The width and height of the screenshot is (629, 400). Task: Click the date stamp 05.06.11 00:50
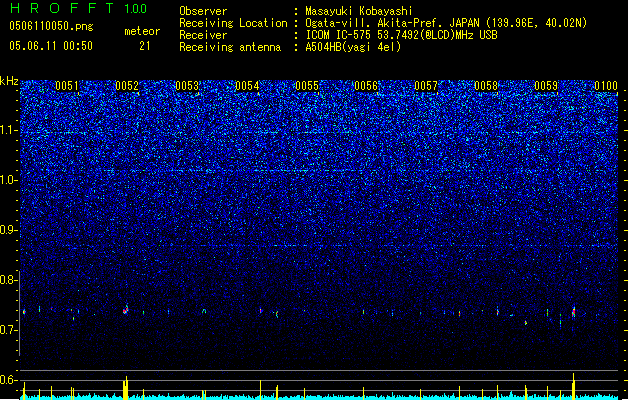tap(51, 46)
